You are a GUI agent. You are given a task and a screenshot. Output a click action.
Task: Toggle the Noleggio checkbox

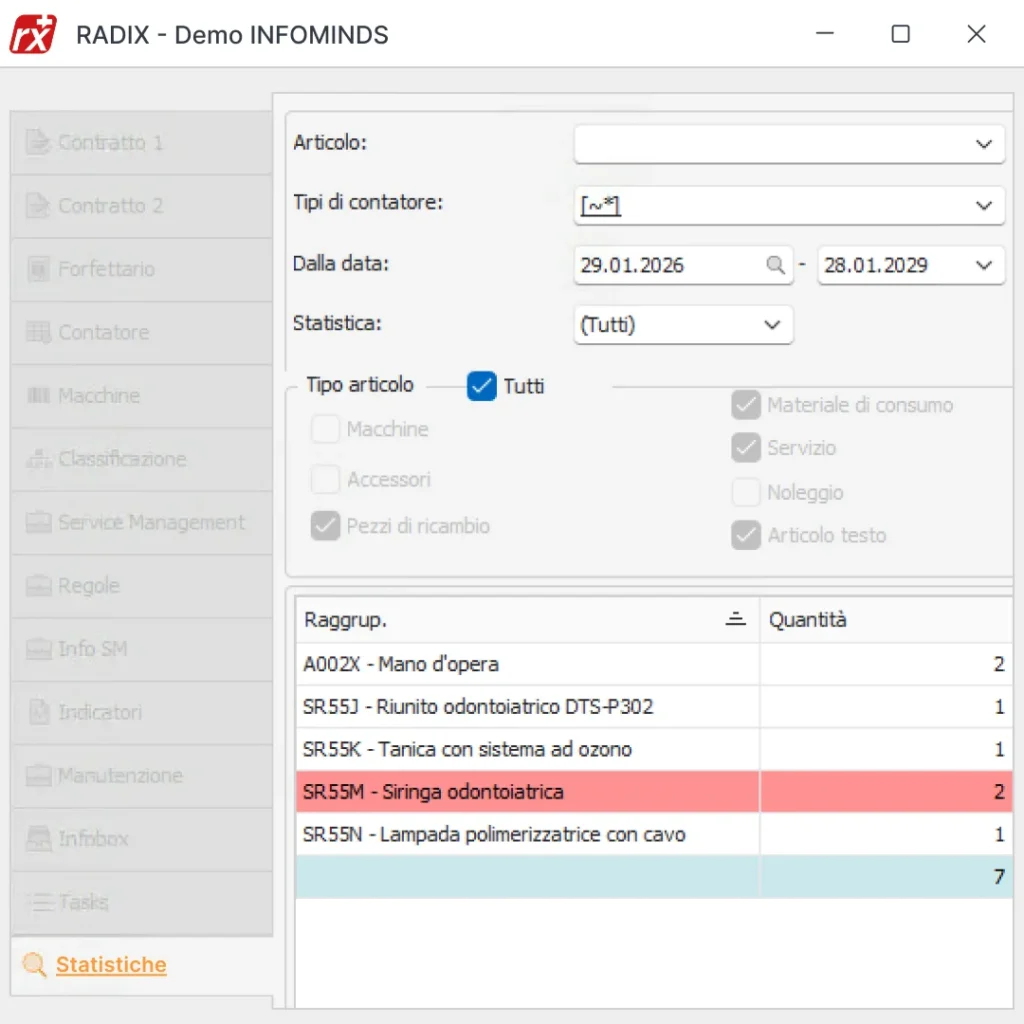746,493
